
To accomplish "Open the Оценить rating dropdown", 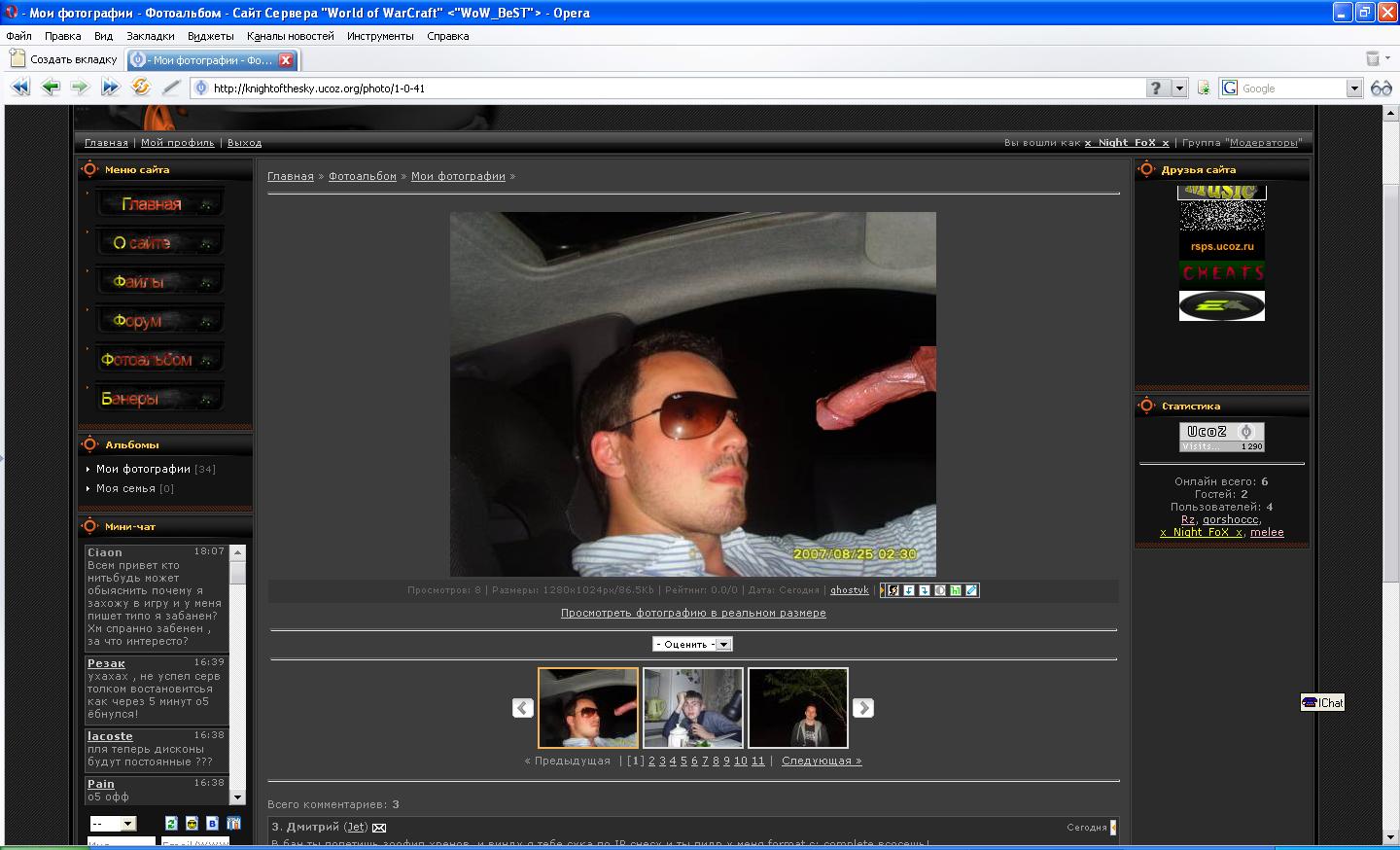I will click(x=692, y=644).
